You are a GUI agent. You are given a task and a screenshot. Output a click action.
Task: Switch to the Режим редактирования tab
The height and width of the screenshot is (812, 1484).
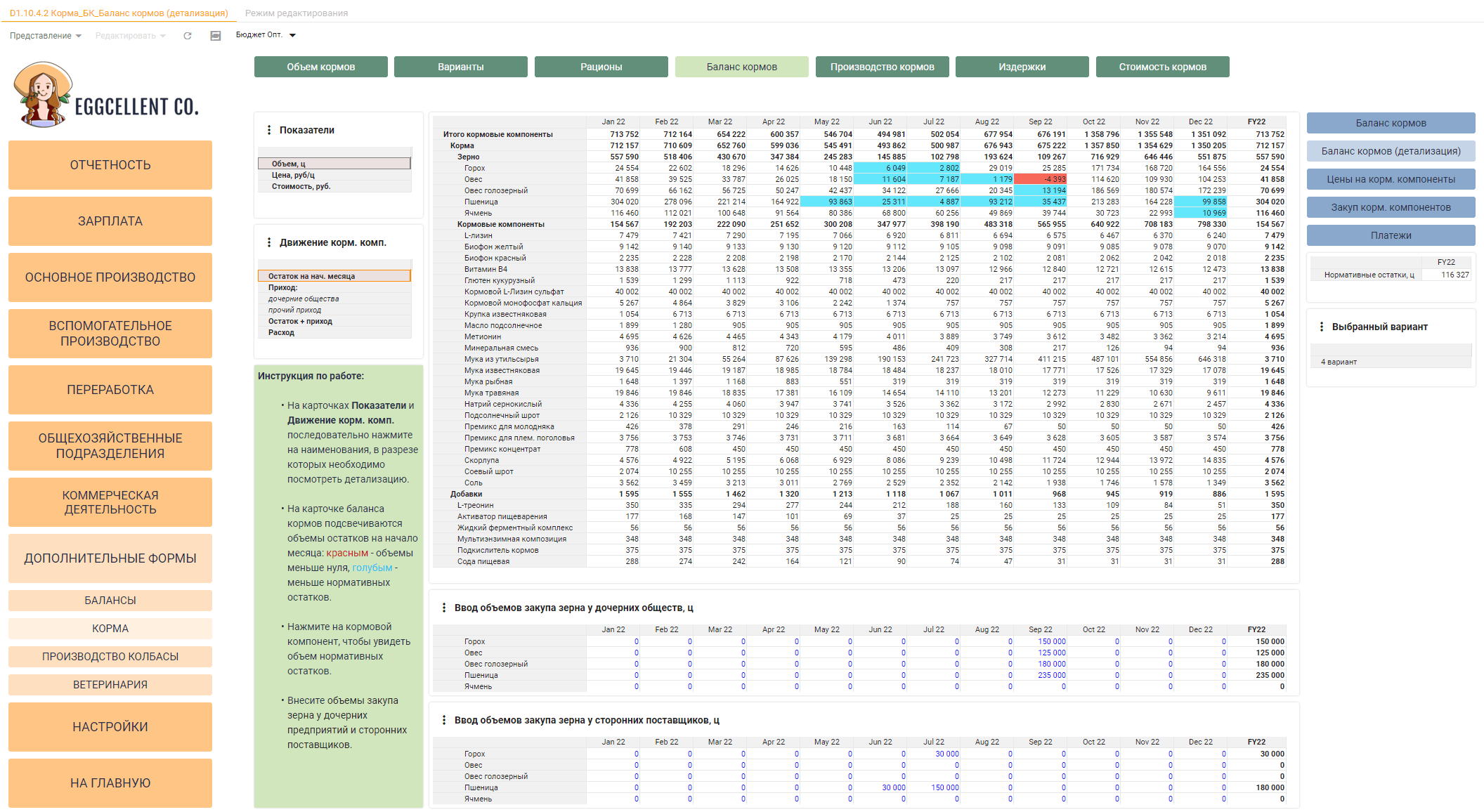click(x=297, y=13)
